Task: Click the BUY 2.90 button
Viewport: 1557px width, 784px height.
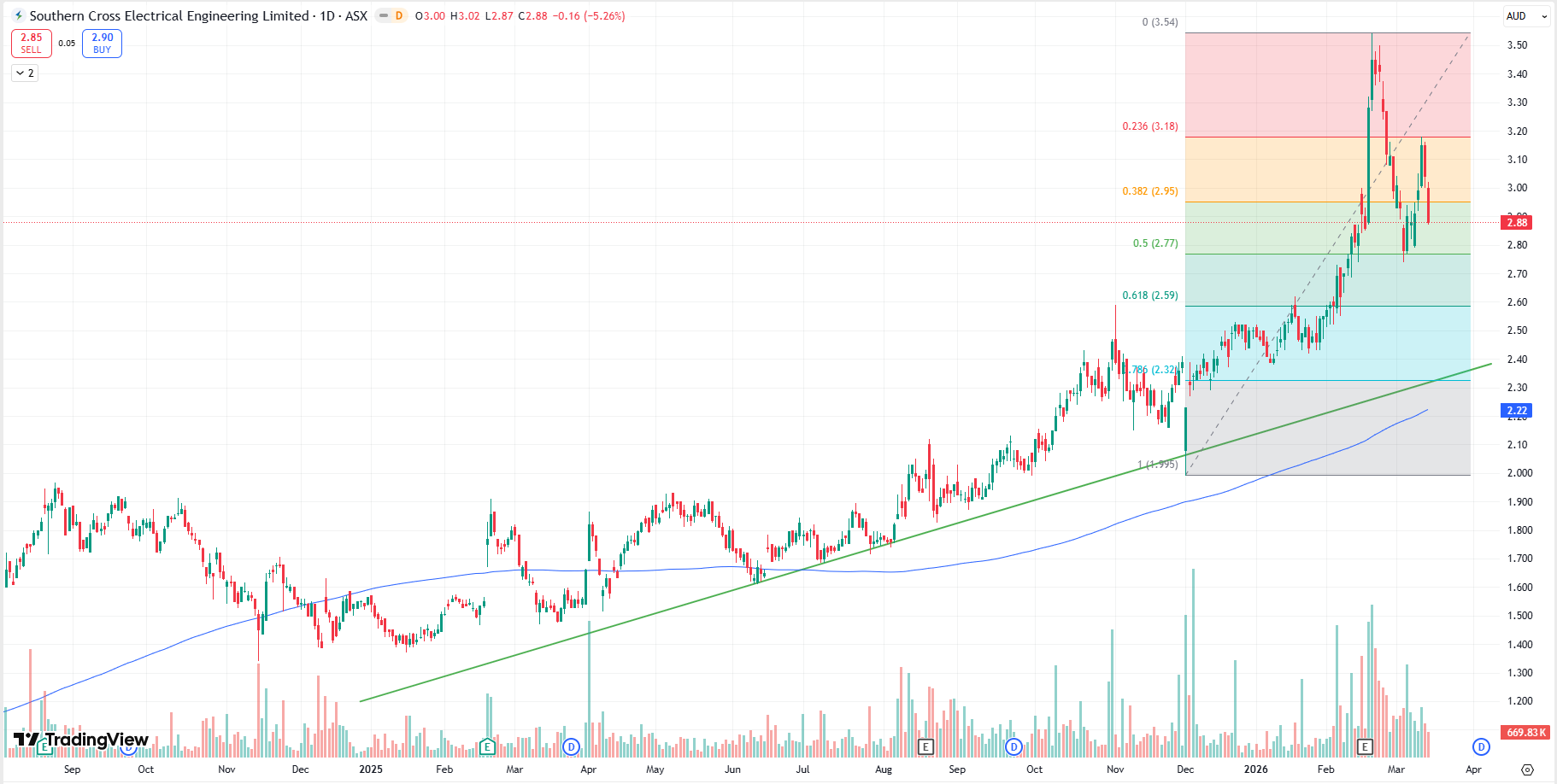Action: point(102,43)
